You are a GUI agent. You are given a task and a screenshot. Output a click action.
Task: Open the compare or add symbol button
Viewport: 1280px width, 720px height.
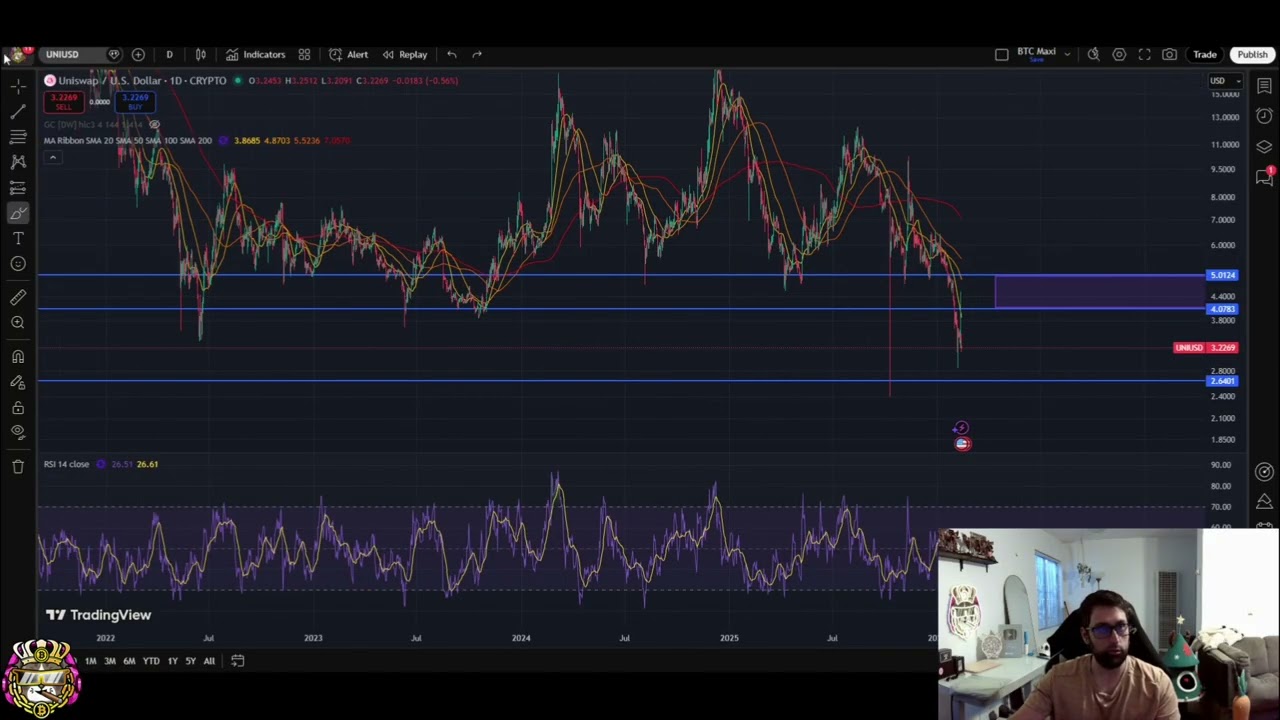coord(138,55)
